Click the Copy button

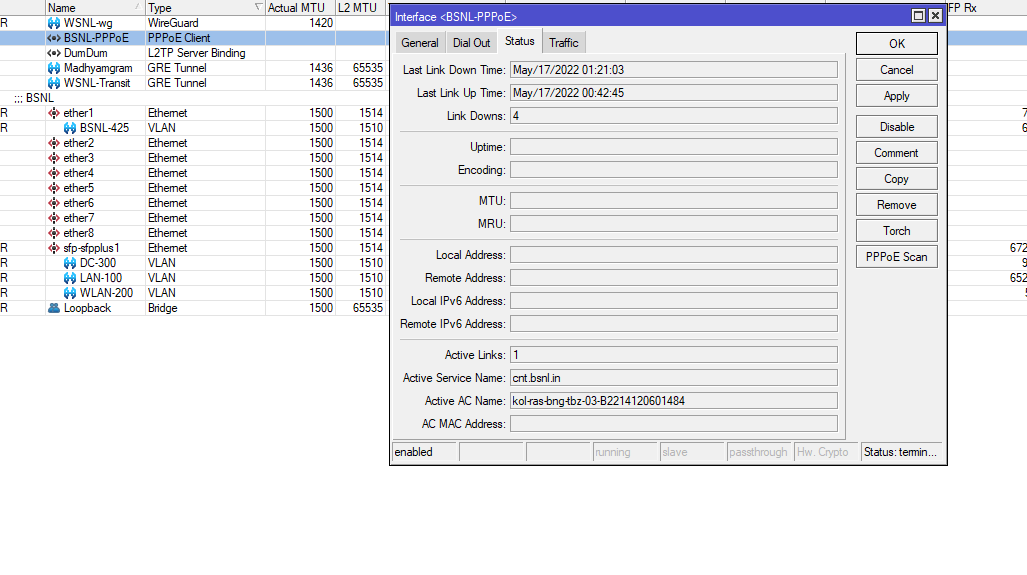(x=897, y=179)
